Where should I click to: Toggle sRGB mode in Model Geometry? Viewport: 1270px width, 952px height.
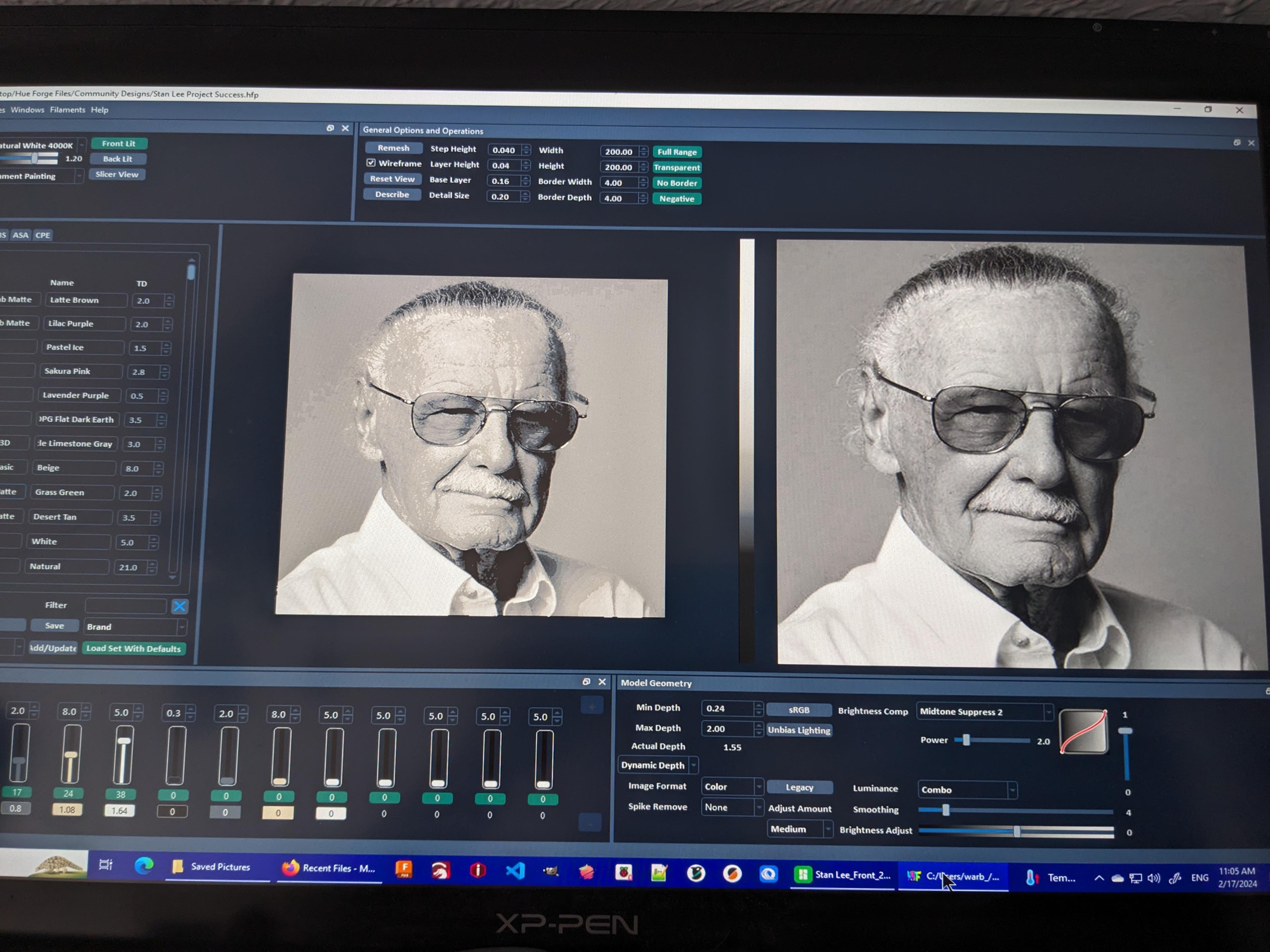(799, 710)
